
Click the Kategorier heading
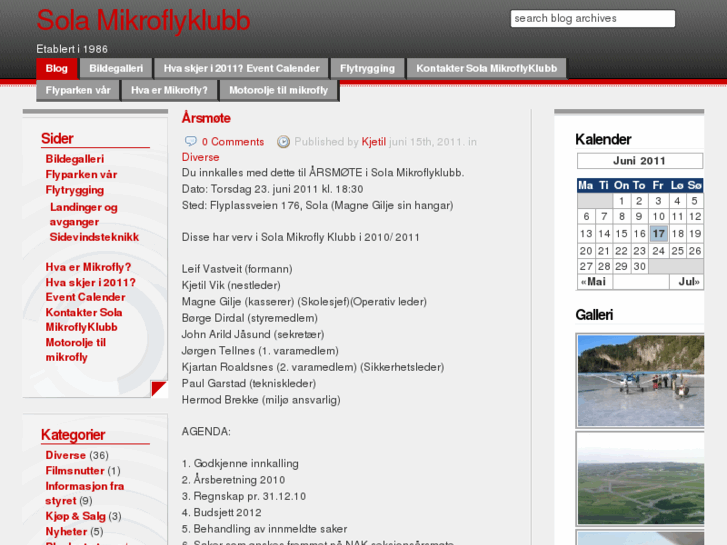(73, 435)
